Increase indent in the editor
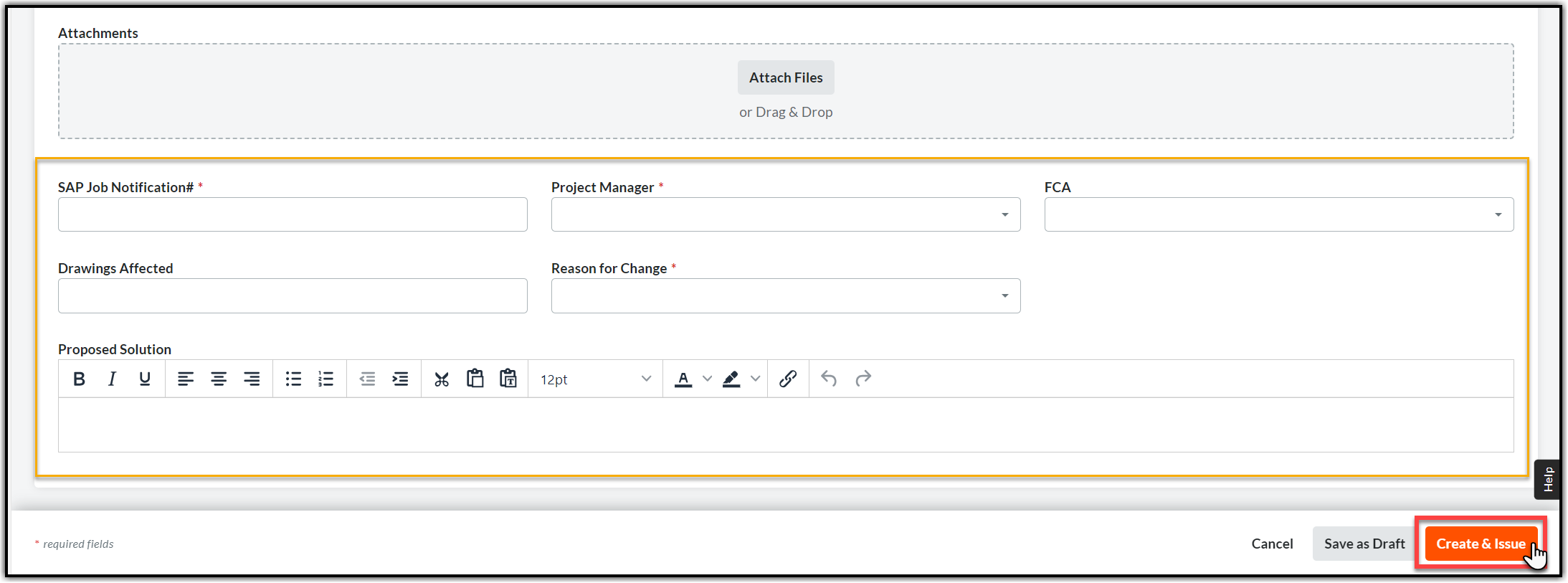The image size is (1568, 583). tap(400, 379)
